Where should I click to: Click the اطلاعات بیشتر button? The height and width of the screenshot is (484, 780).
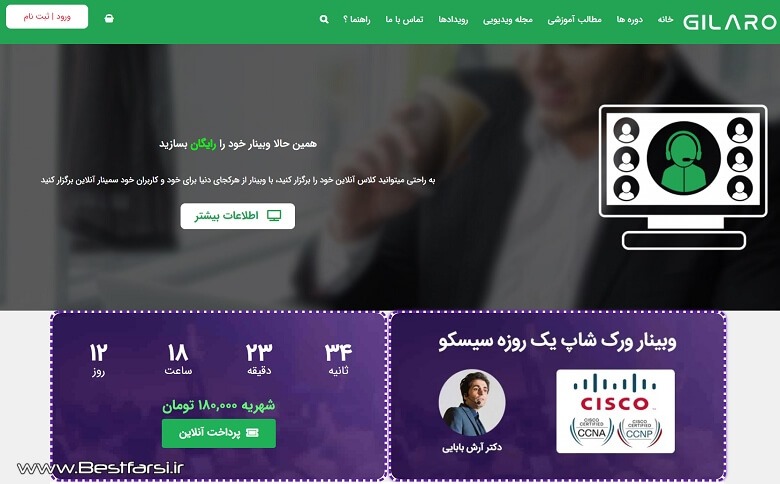238,216
